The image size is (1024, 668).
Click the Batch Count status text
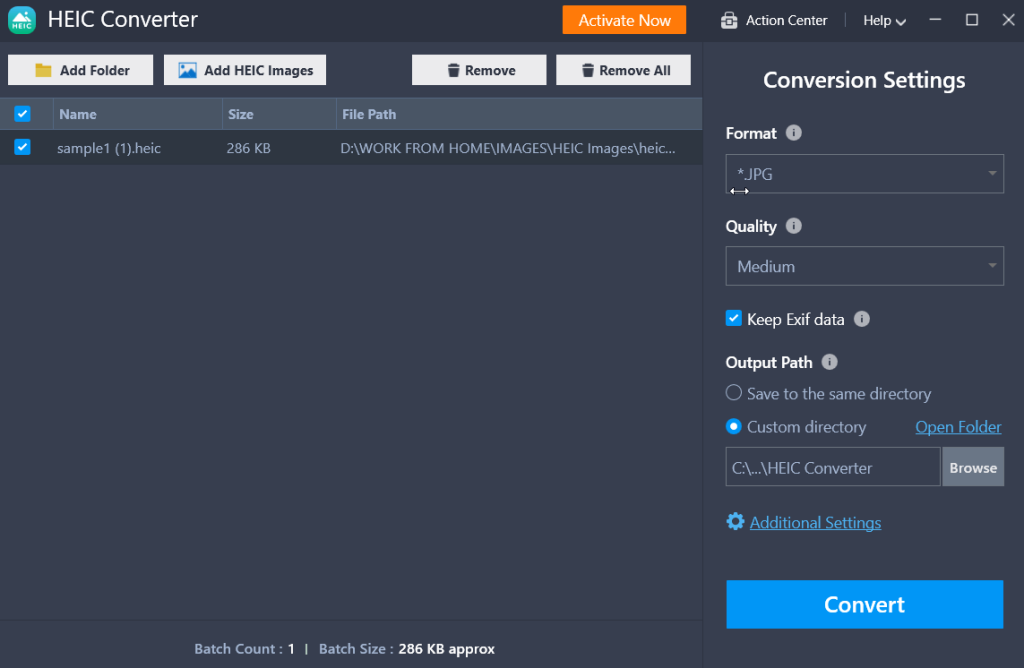pyautogui.click(x=244, y=649)
